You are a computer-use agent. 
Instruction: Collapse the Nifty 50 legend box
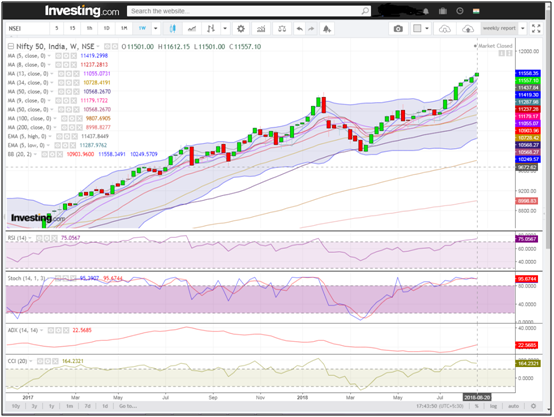pos(11,46)
